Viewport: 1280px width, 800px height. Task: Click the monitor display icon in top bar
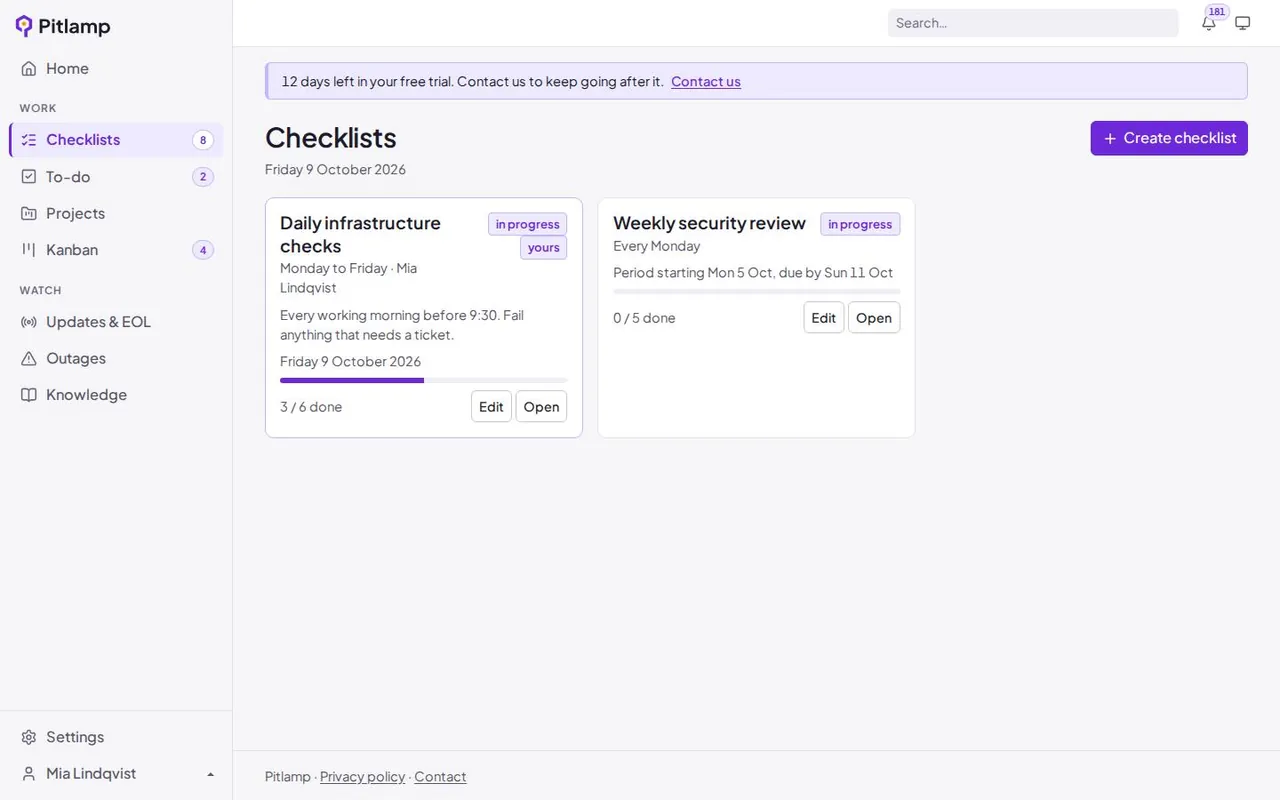(x=1243, y=23)
